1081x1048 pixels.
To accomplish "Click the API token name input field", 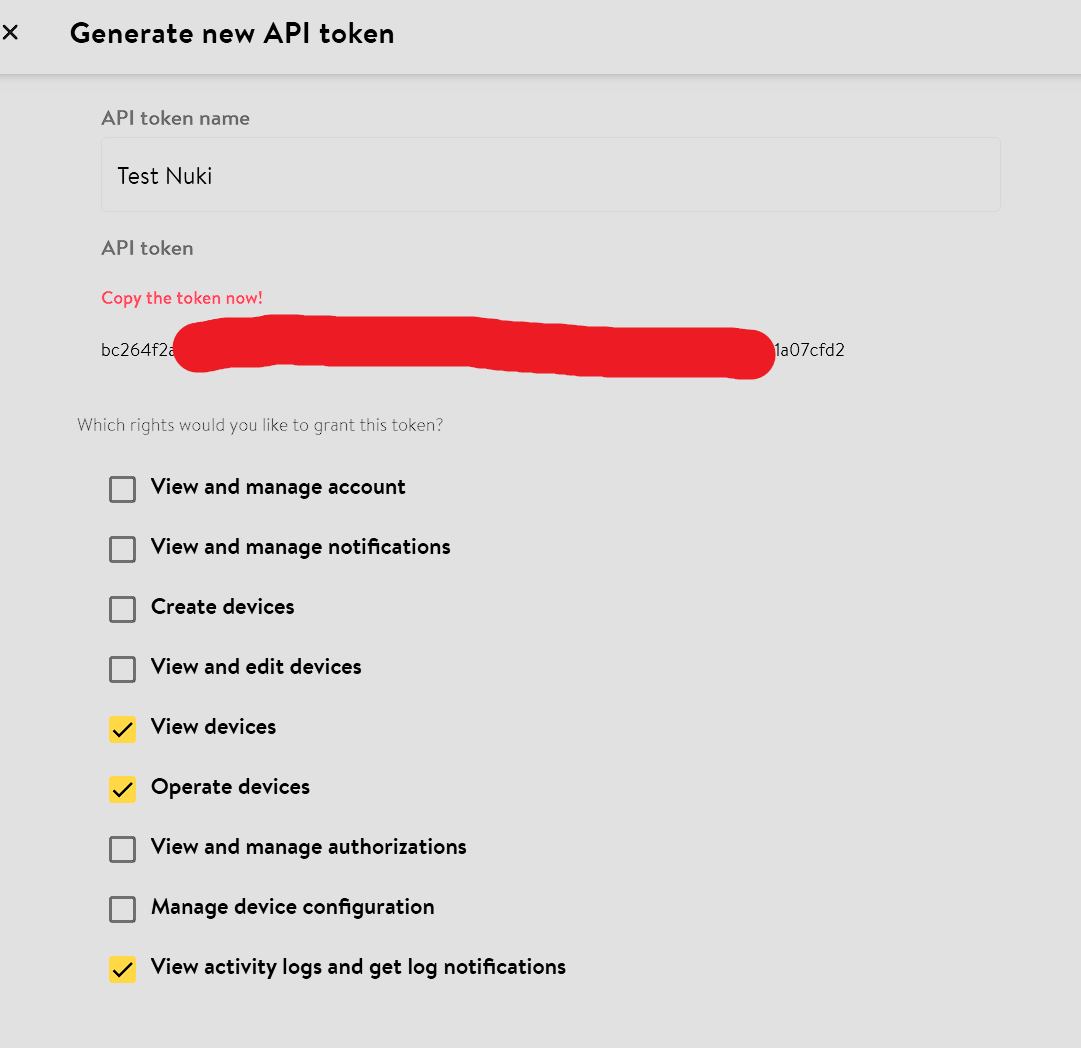I will pos(550,175).
